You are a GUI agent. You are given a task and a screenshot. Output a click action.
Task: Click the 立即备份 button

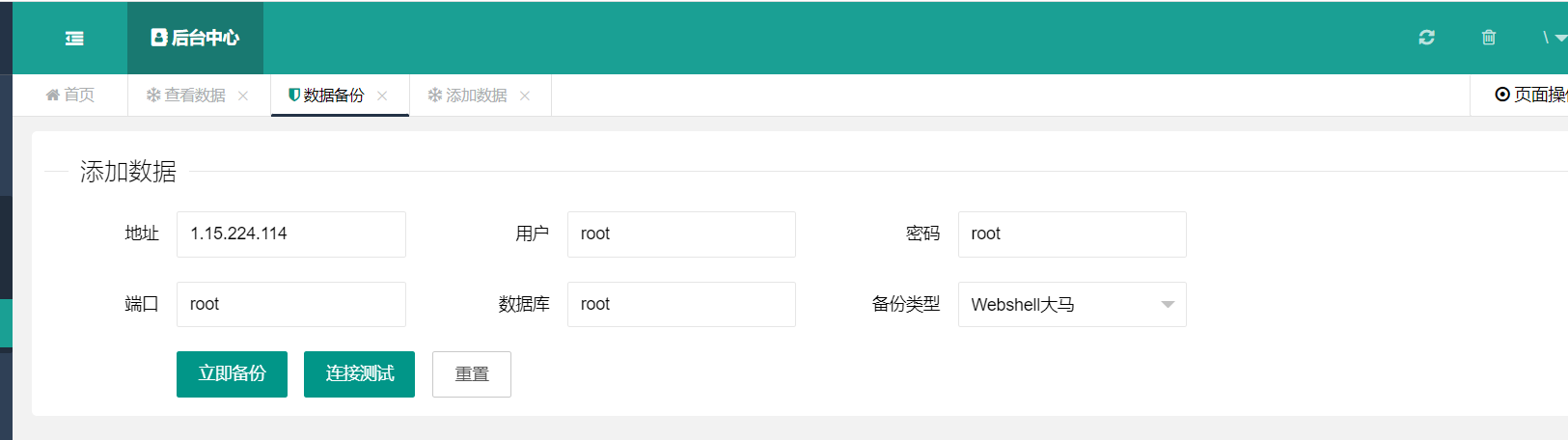tap(232, 374)
